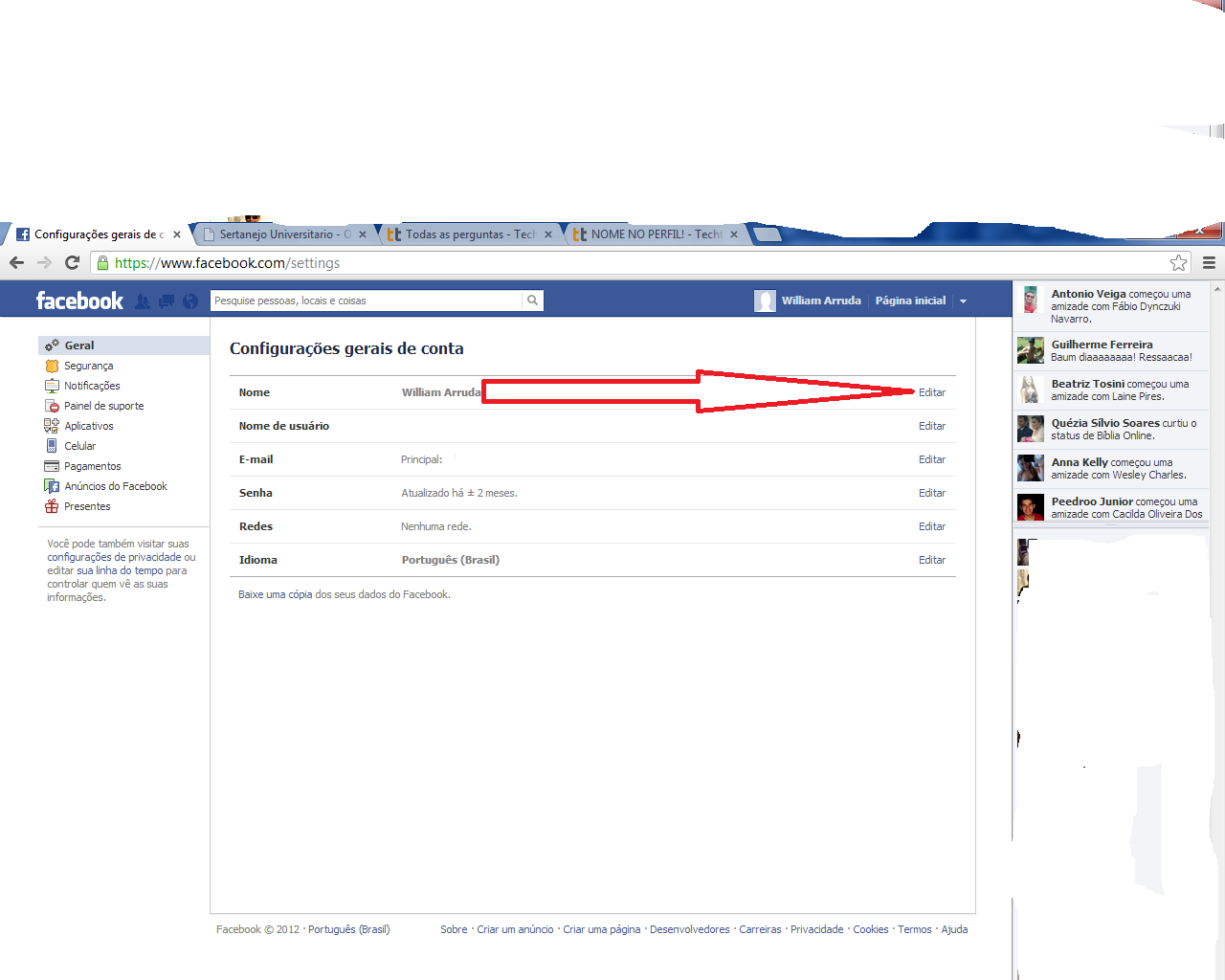Open account dropdown arrow in header

tap(963, 301)
